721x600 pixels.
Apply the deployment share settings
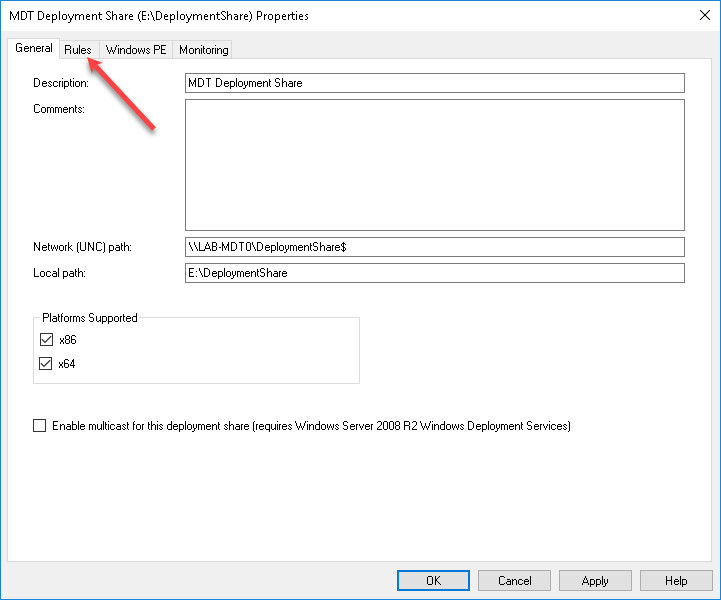coord(595,581)
